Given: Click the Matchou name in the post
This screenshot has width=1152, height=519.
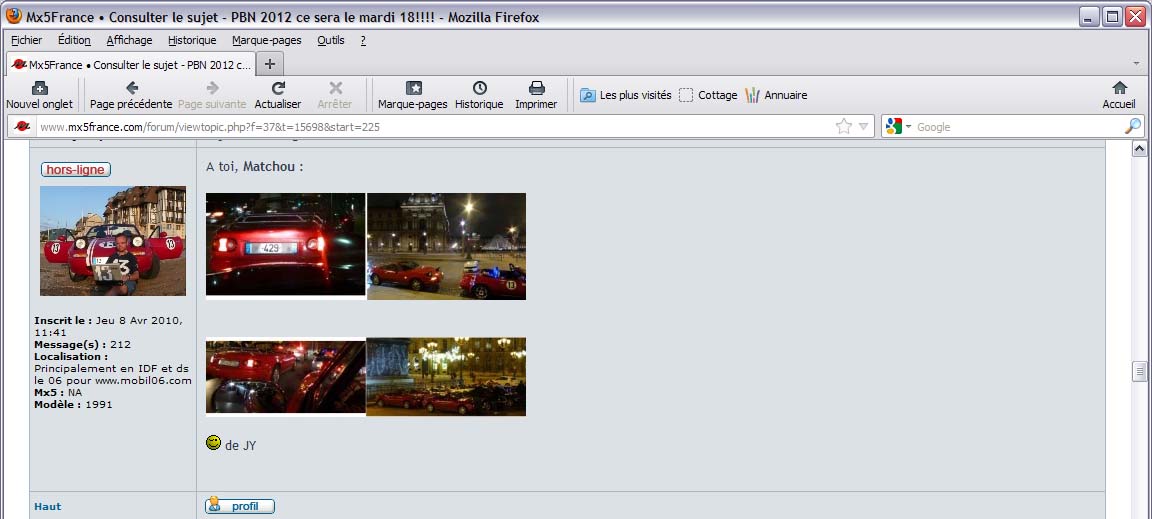Looking at the screenshot, I should (268, 167).
